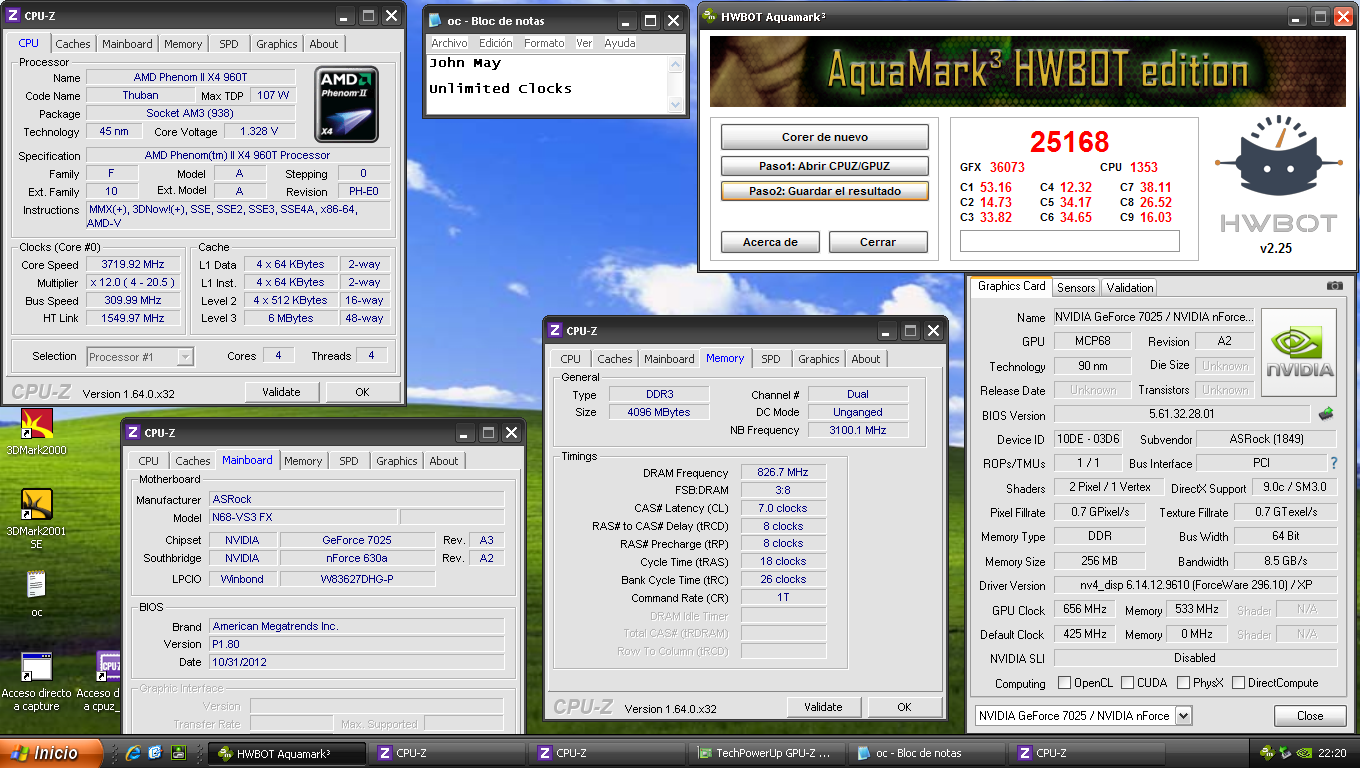Launch Internet Explorer from the quick launch bar

point(132,753)
